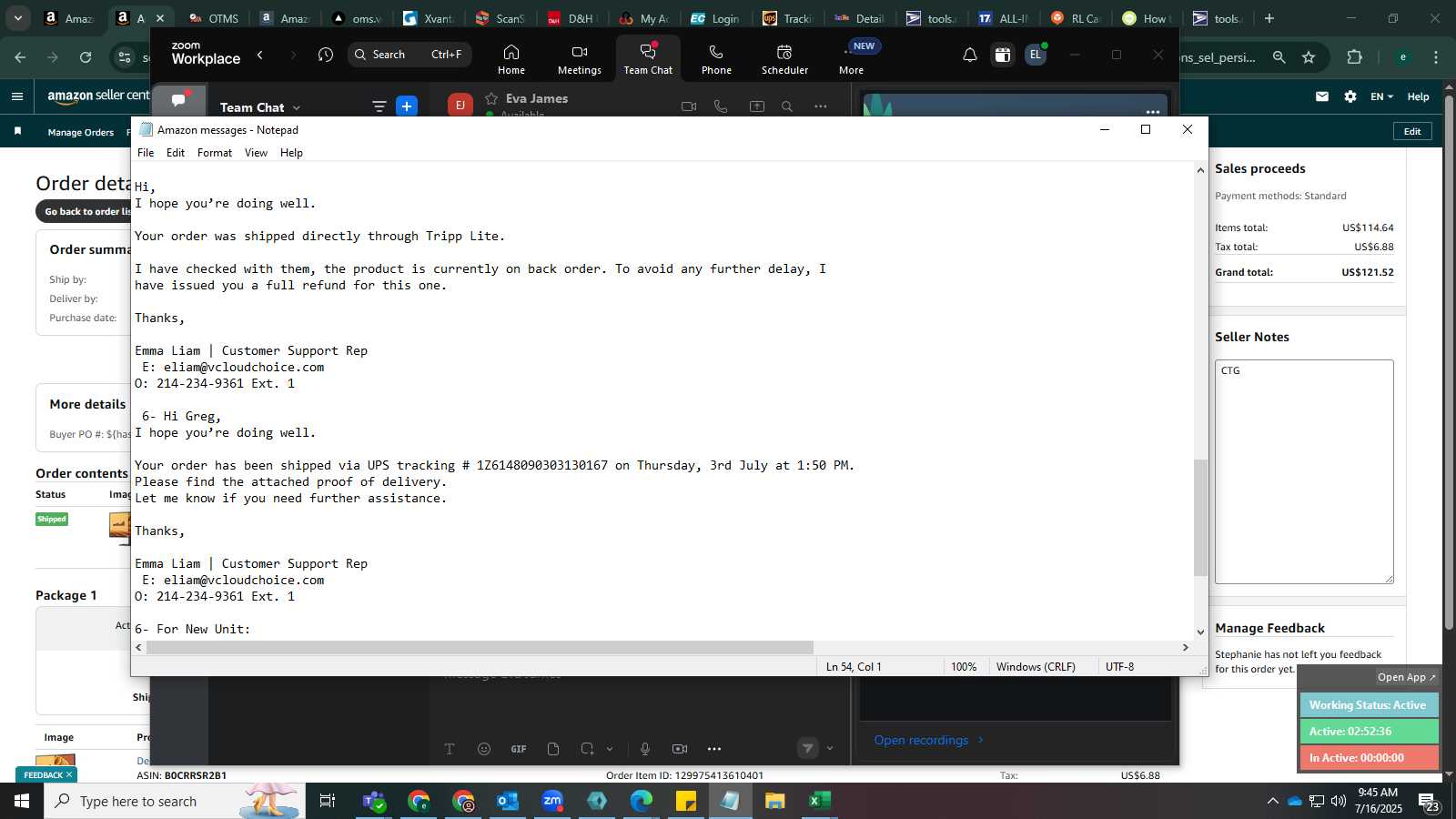Click the GIF button in Zoom composer
Viewport: 1456px width, 819px height.
click(x=519, y=749)
